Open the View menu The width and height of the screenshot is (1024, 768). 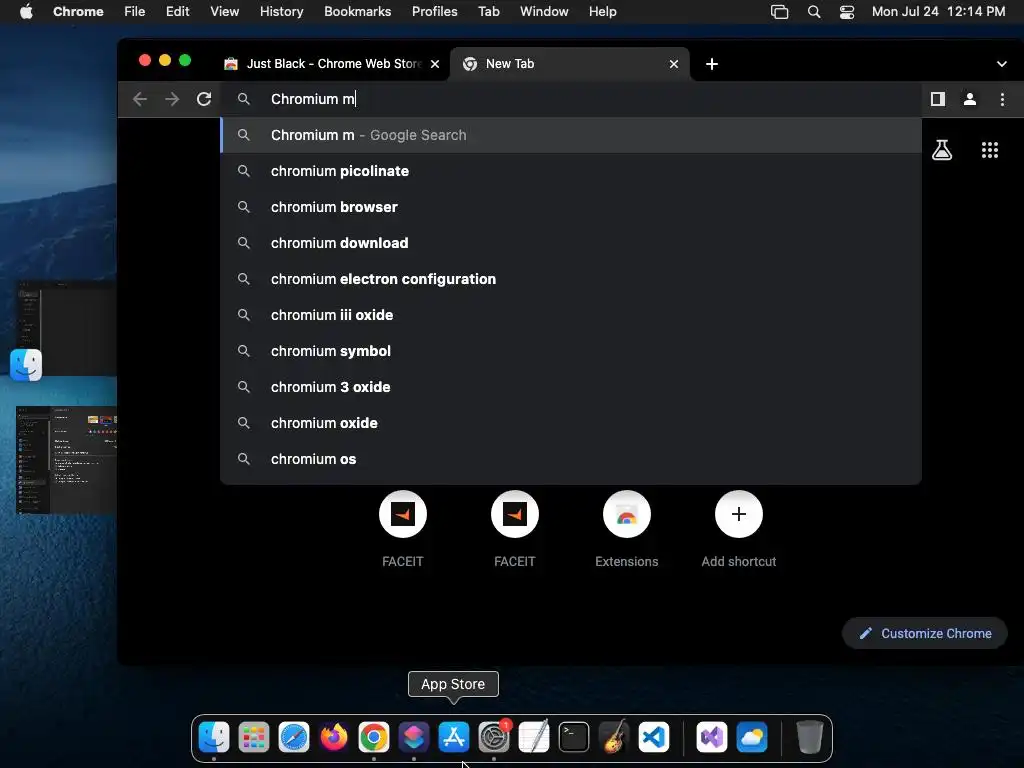(x=225, y=12)
